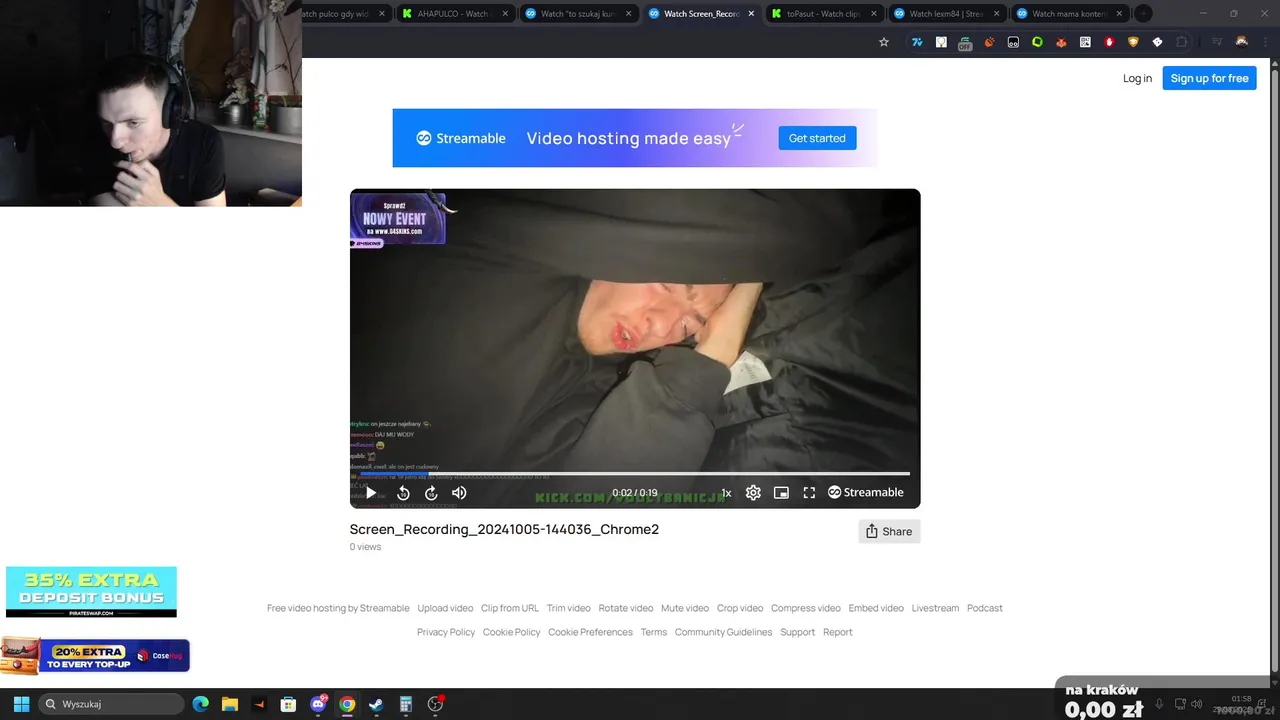
Task: Open the Chrome extensions puzzle menu
Action: (1181, 42)
